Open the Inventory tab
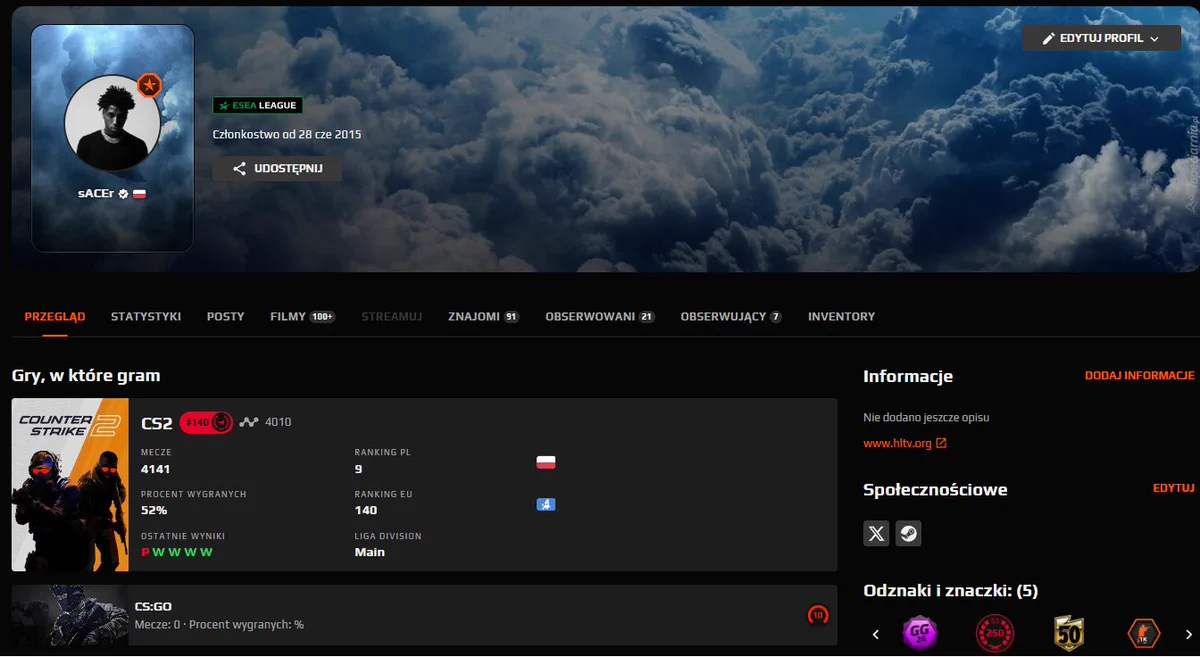1200x657 pixels. [x=841, y=316]
